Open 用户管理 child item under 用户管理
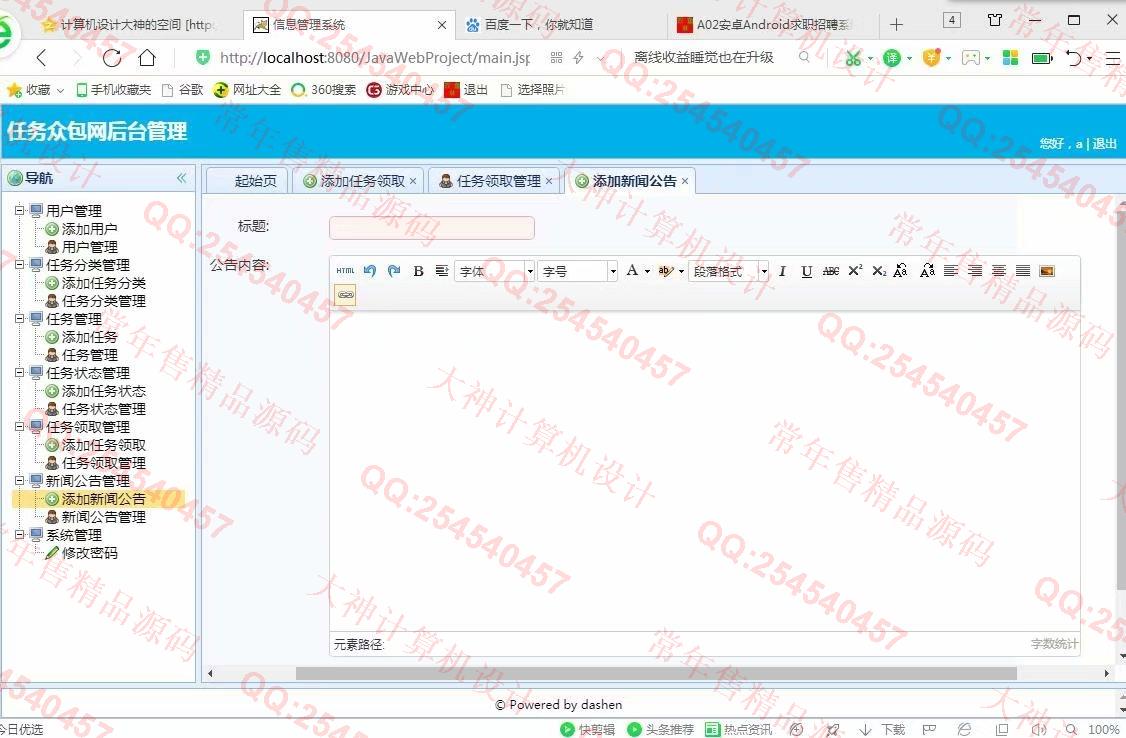The height and width of the screenshot is (738, 1126). (x=89, y=247)
